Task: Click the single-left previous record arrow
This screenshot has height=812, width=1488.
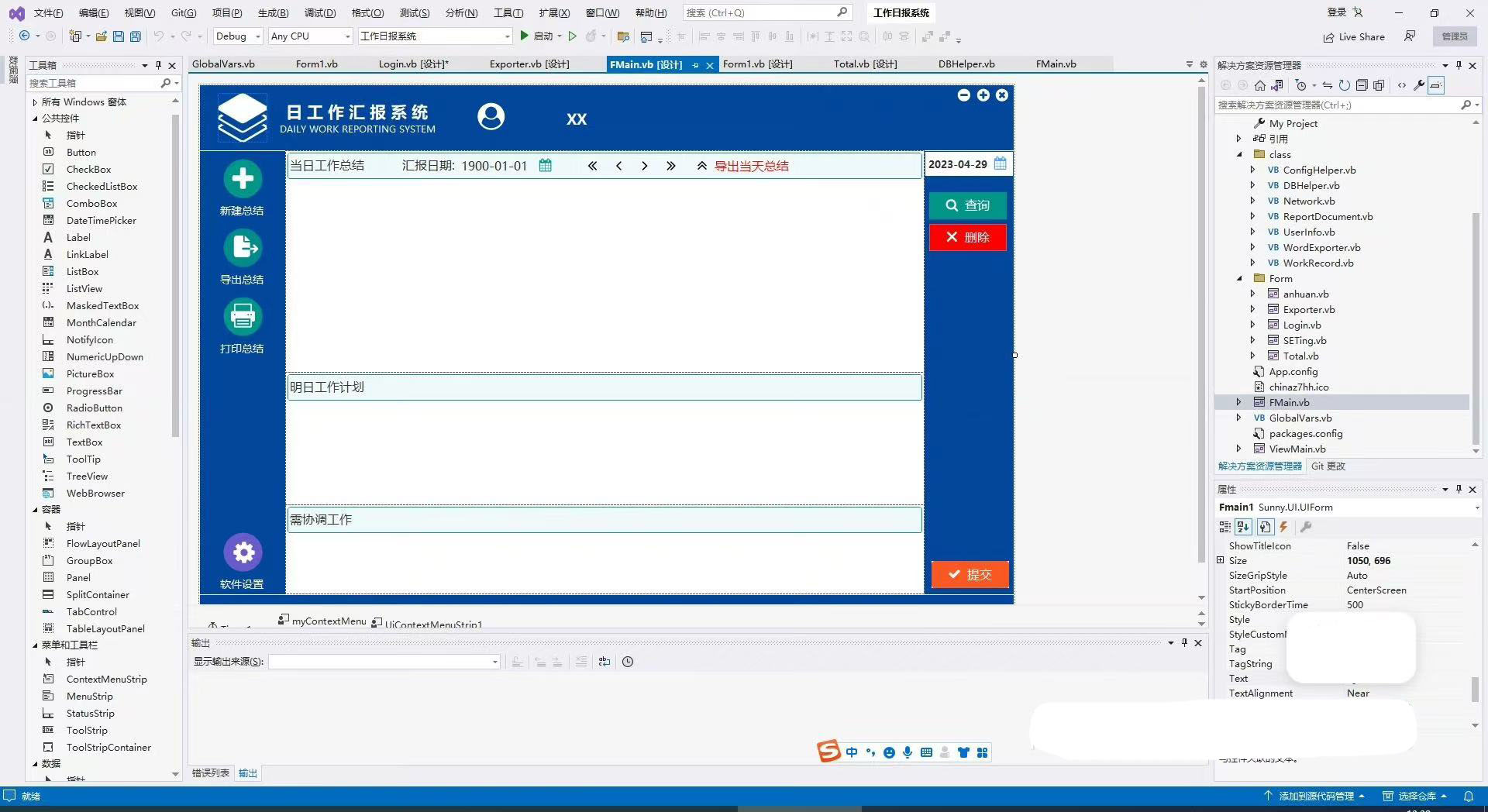Action: click(618, 166)
